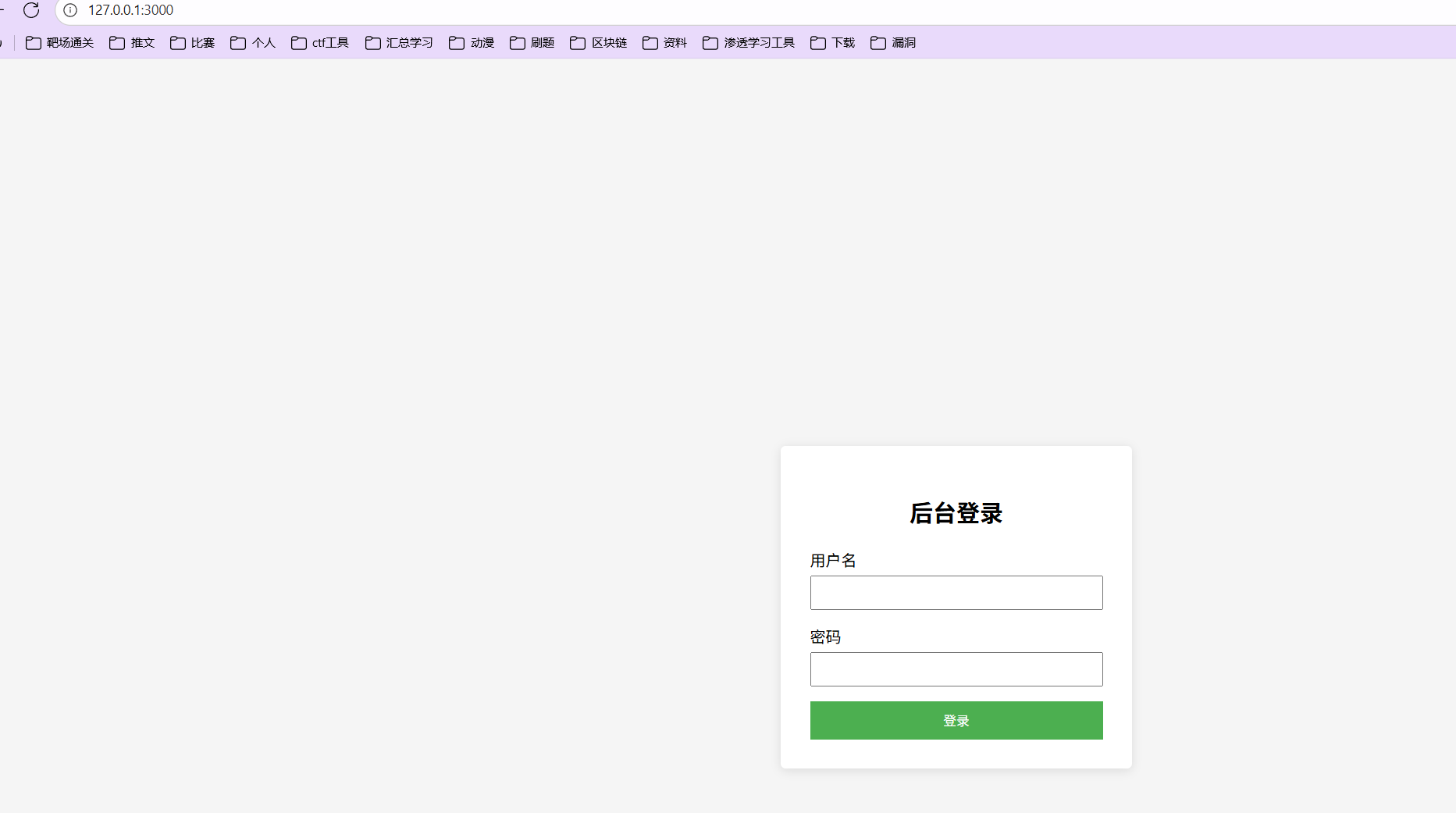This screenshot has width=1456, height=813.
Task: Open the 靶场通关 bookmark folder
Action: point(59,43)
